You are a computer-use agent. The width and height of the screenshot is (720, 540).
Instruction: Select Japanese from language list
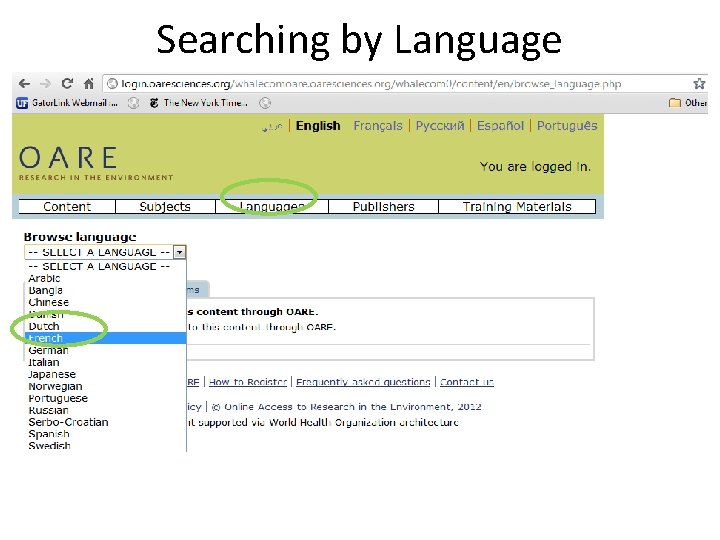tap(105, 374)
